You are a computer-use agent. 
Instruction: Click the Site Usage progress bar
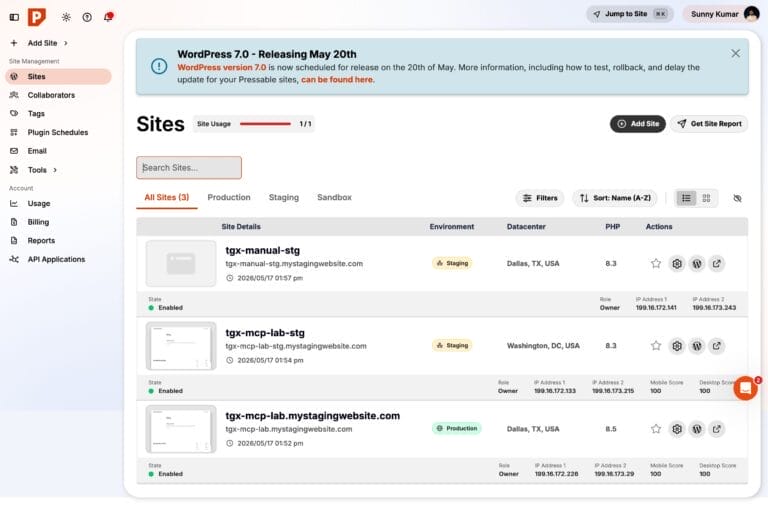coord(265,124)
